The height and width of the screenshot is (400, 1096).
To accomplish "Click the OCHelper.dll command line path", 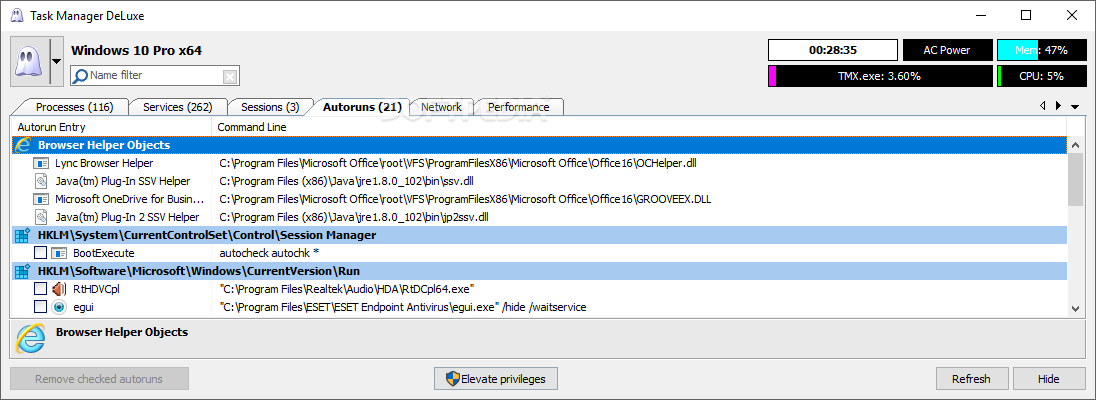I will 458,164.
